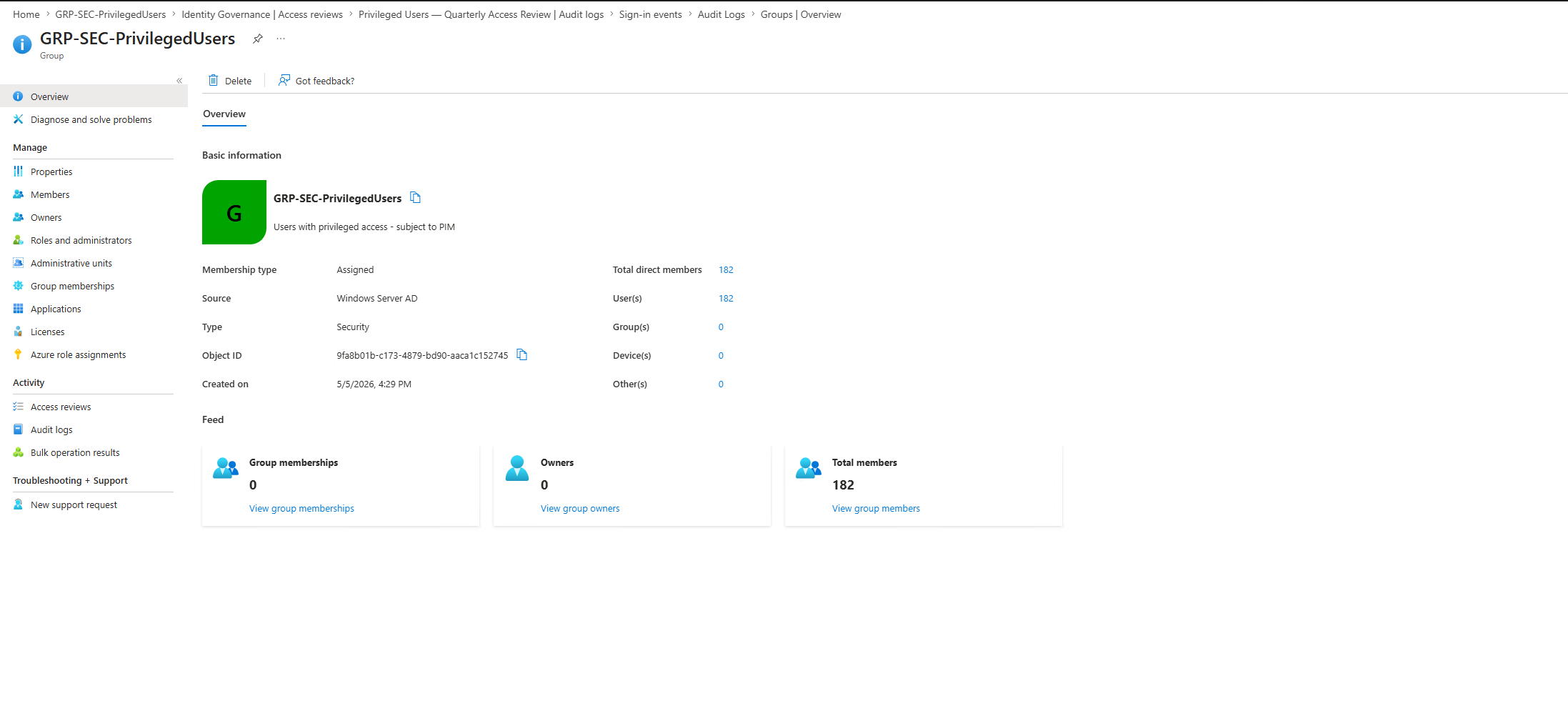
Task: Select the Overview tab
Action: point(224,114)
